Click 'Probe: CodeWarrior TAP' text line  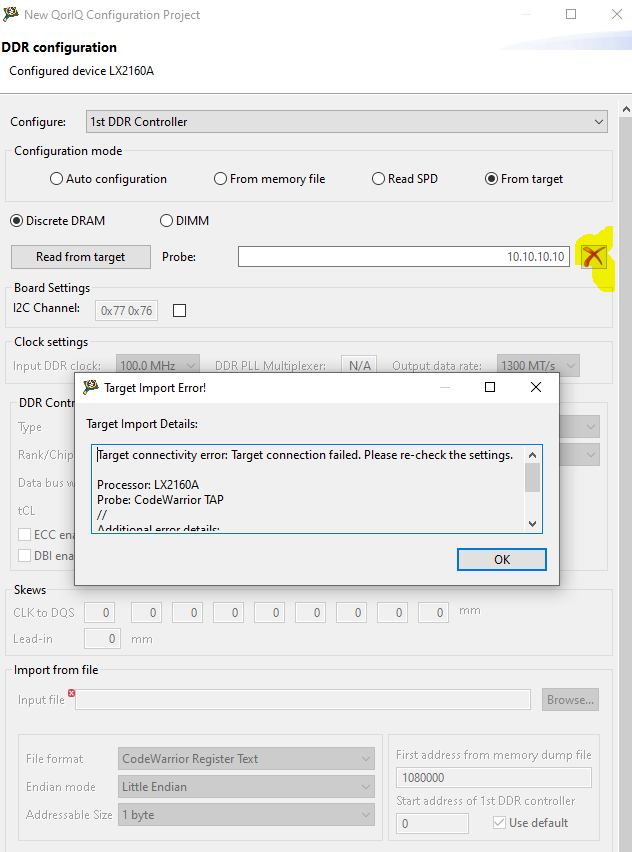click(x=160, y=499)
